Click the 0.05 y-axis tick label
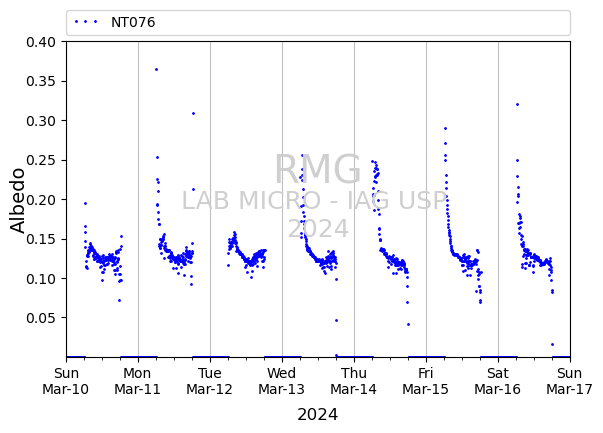 click(41, 318)
